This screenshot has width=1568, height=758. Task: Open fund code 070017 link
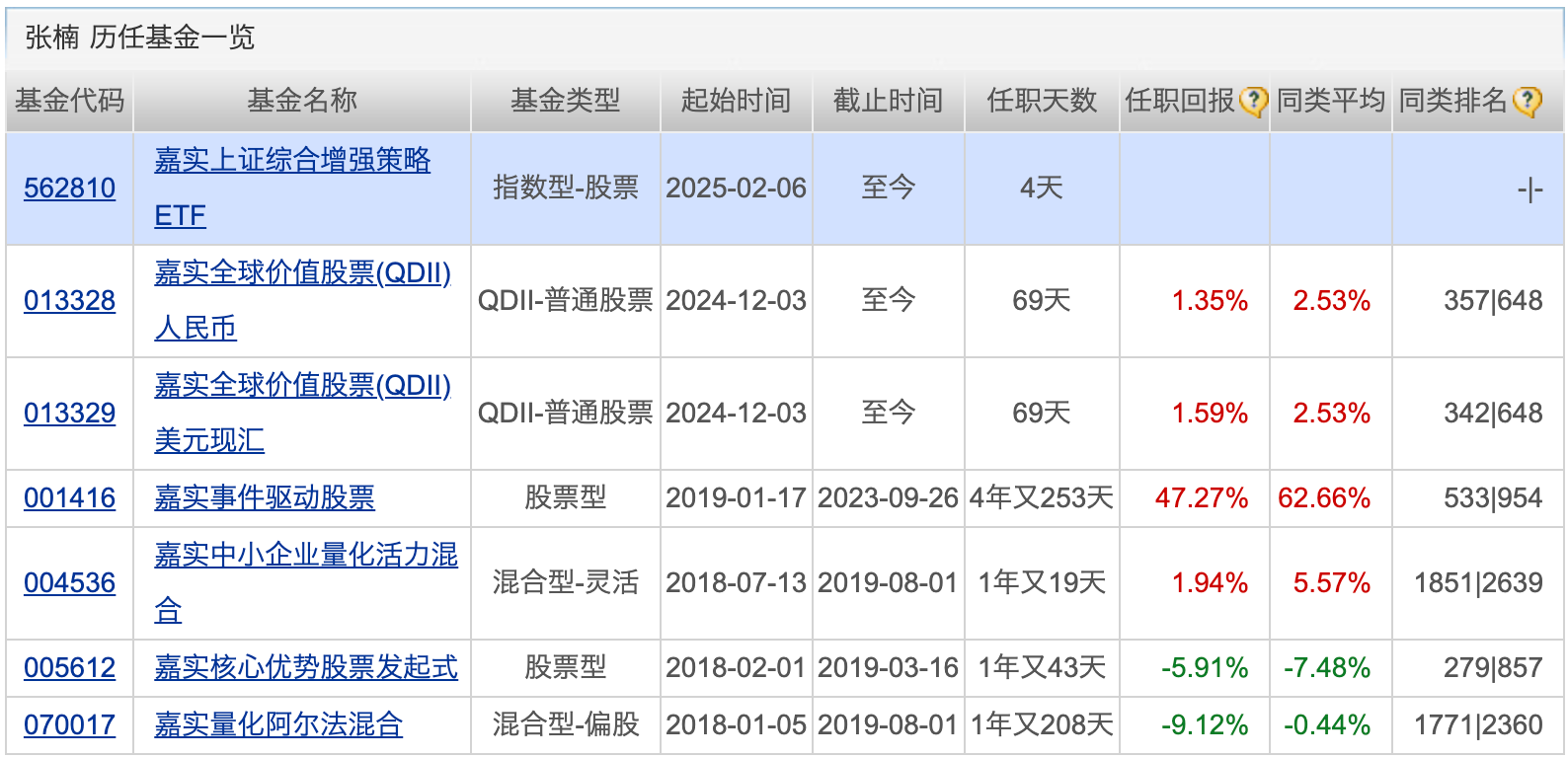coord(69,724)
